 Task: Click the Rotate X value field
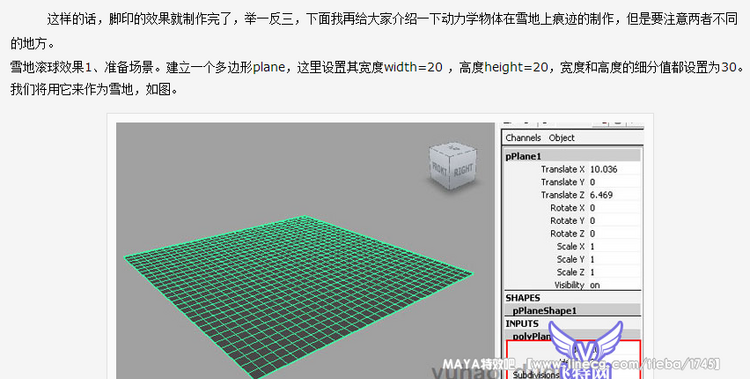(x=614, y=208)
